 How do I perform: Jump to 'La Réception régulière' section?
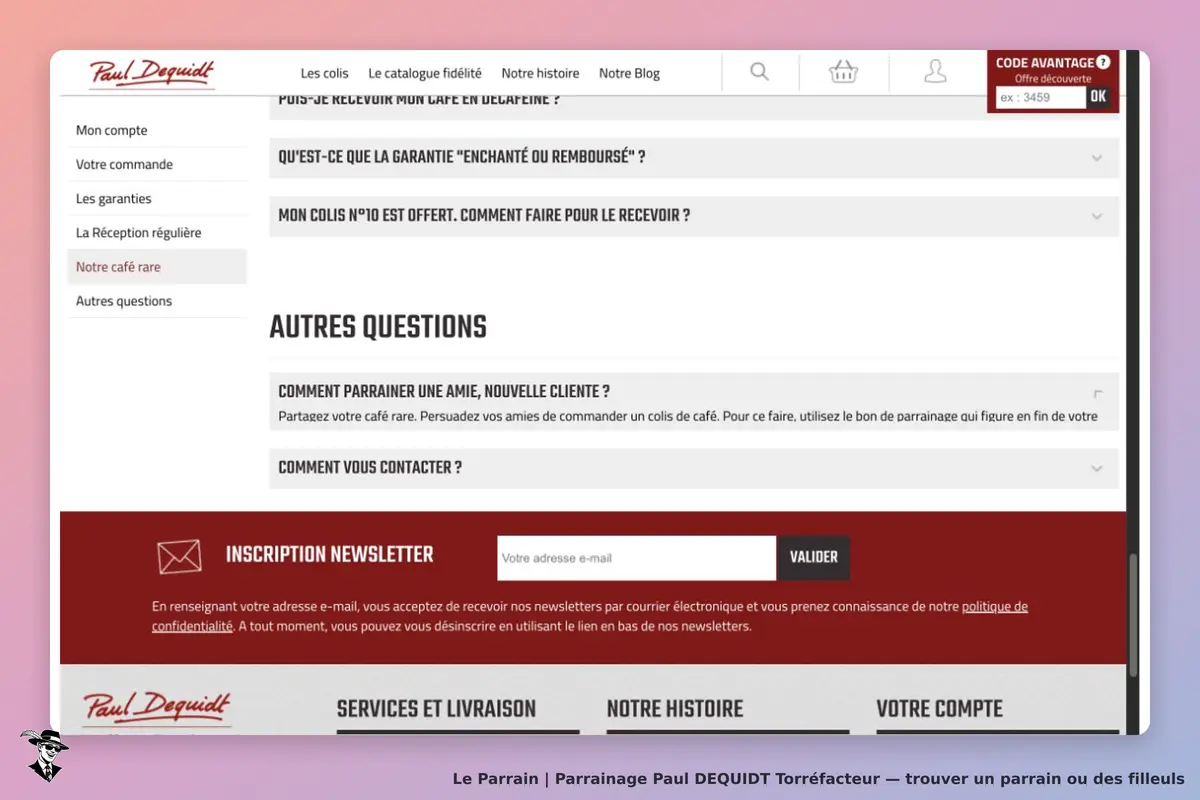[x=157, y=232]
